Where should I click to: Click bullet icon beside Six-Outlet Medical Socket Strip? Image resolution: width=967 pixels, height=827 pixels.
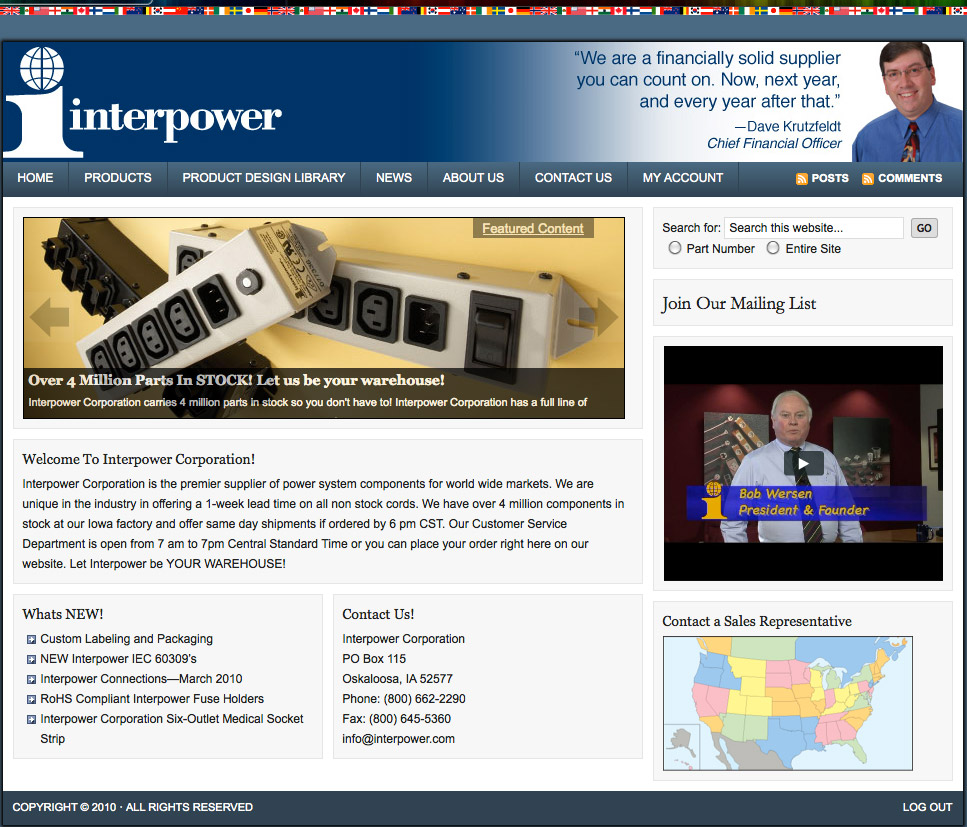[x=31, y=720]
